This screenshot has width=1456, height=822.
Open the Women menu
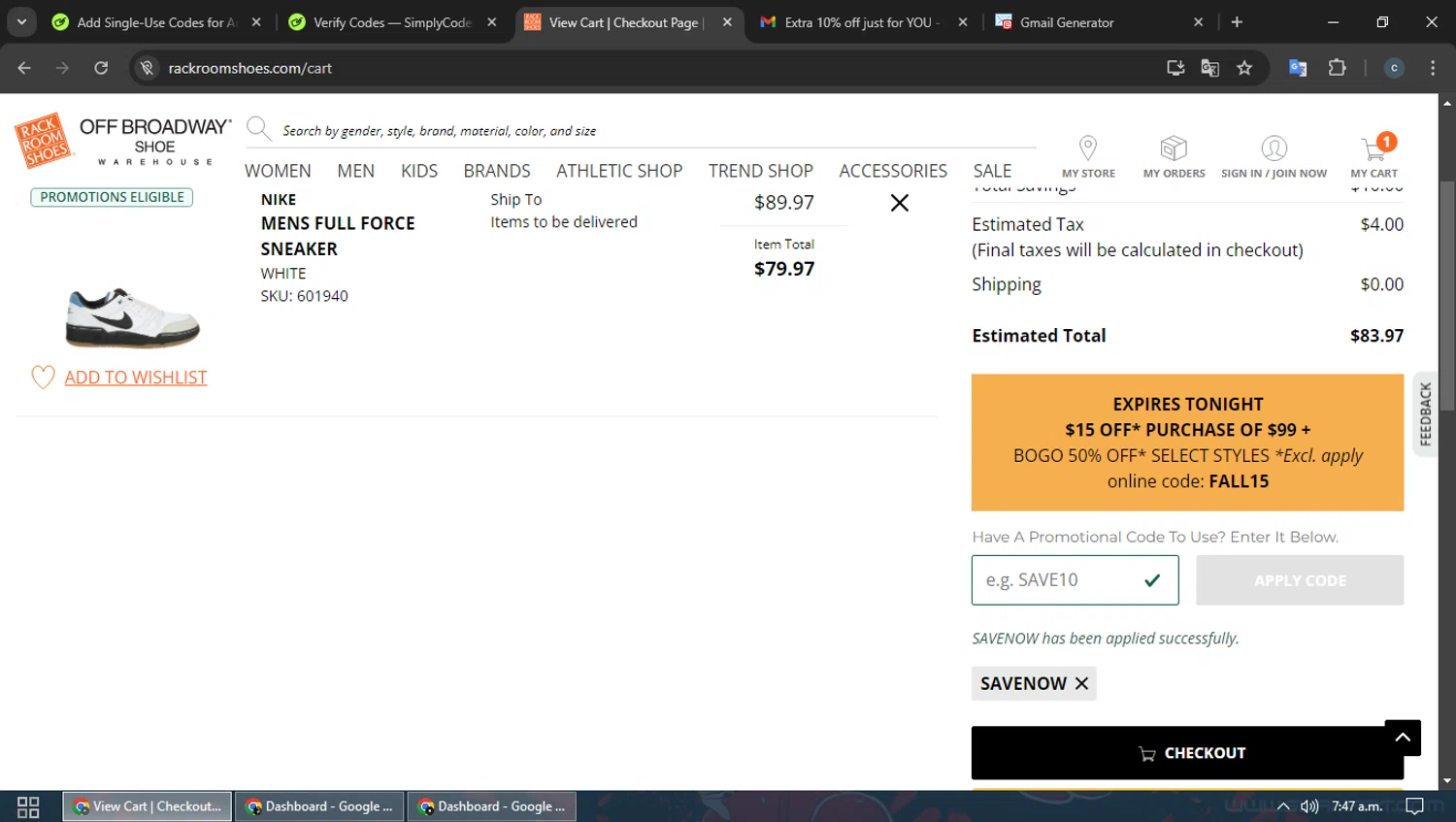(278, 171)
